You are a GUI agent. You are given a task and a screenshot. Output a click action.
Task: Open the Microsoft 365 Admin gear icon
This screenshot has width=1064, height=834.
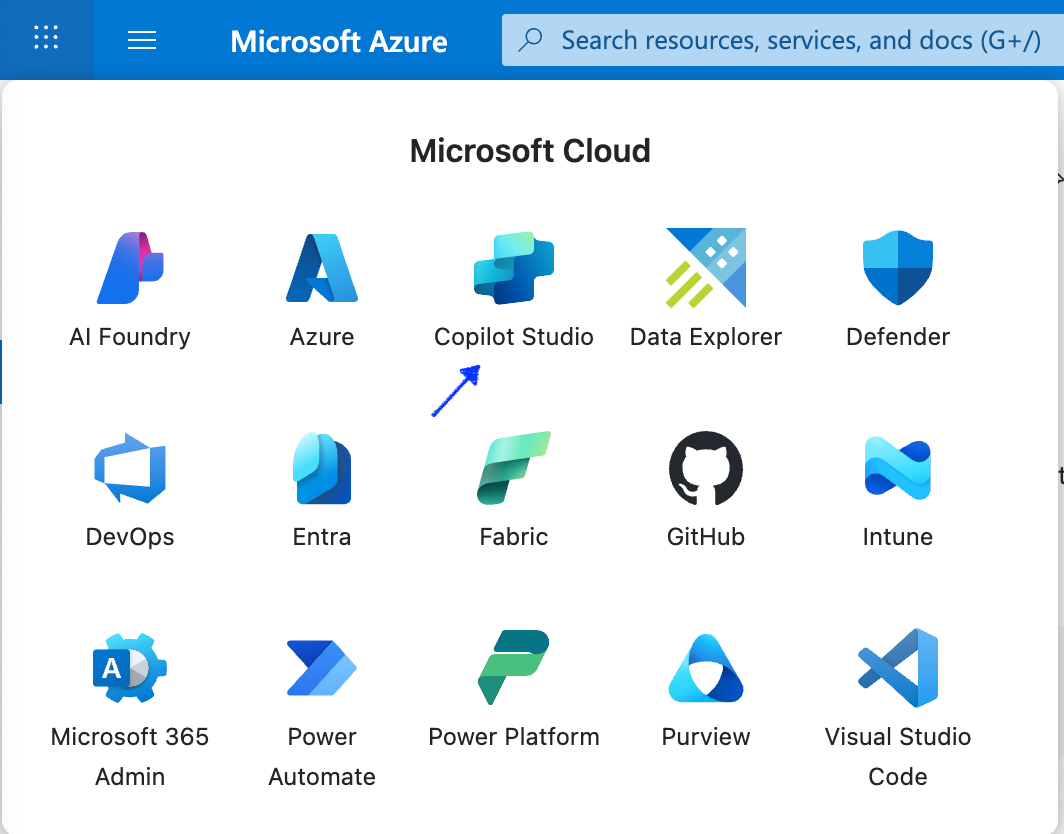tap(130, 668)
